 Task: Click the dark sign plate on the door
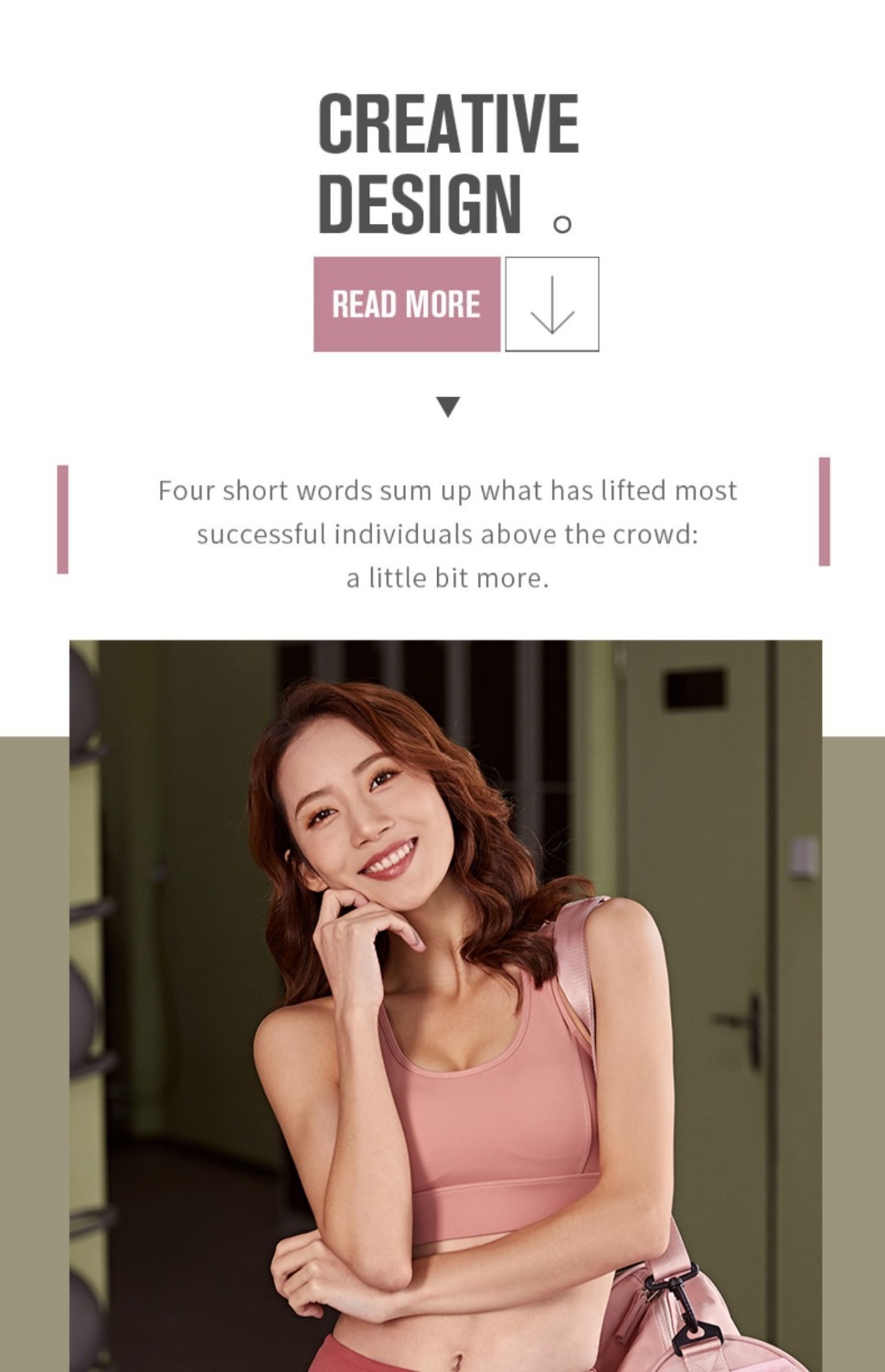pyautogui.click(x=695, y=689)
